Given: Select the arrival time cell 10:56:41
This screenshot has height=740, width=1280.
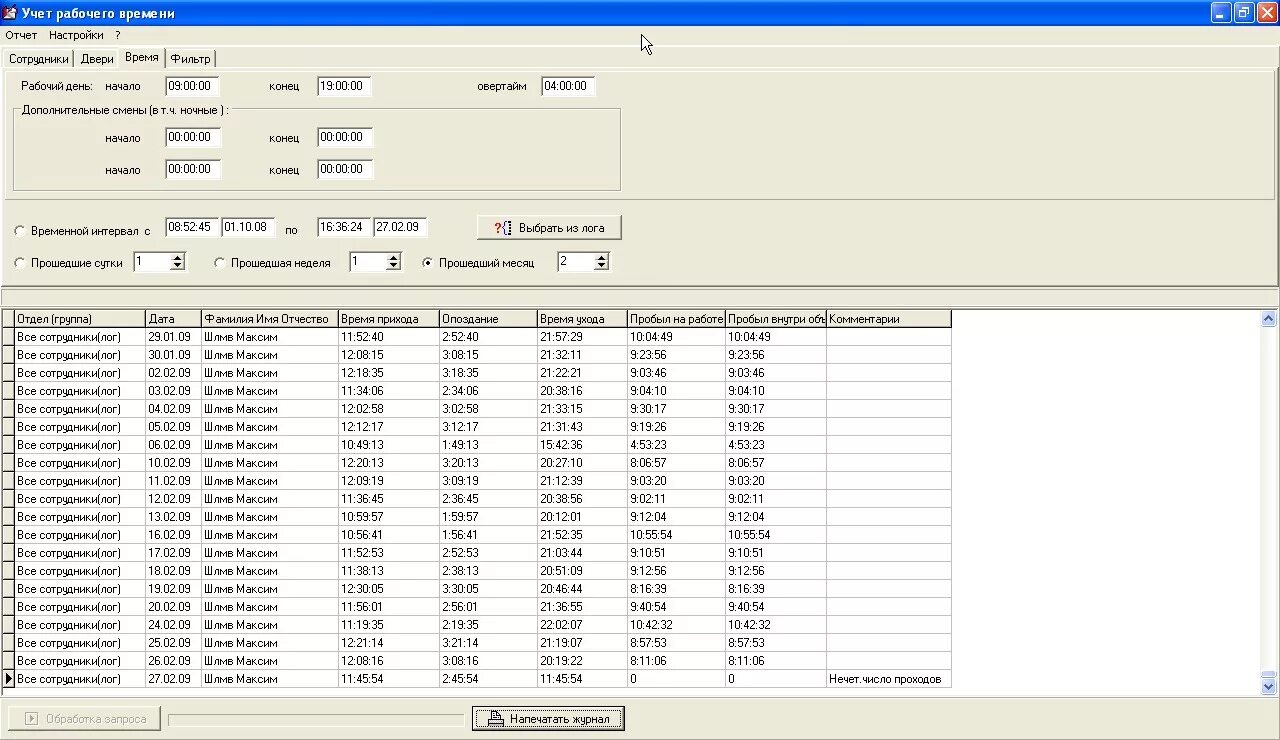Looking at the screenshot, I should coord(388,535).
